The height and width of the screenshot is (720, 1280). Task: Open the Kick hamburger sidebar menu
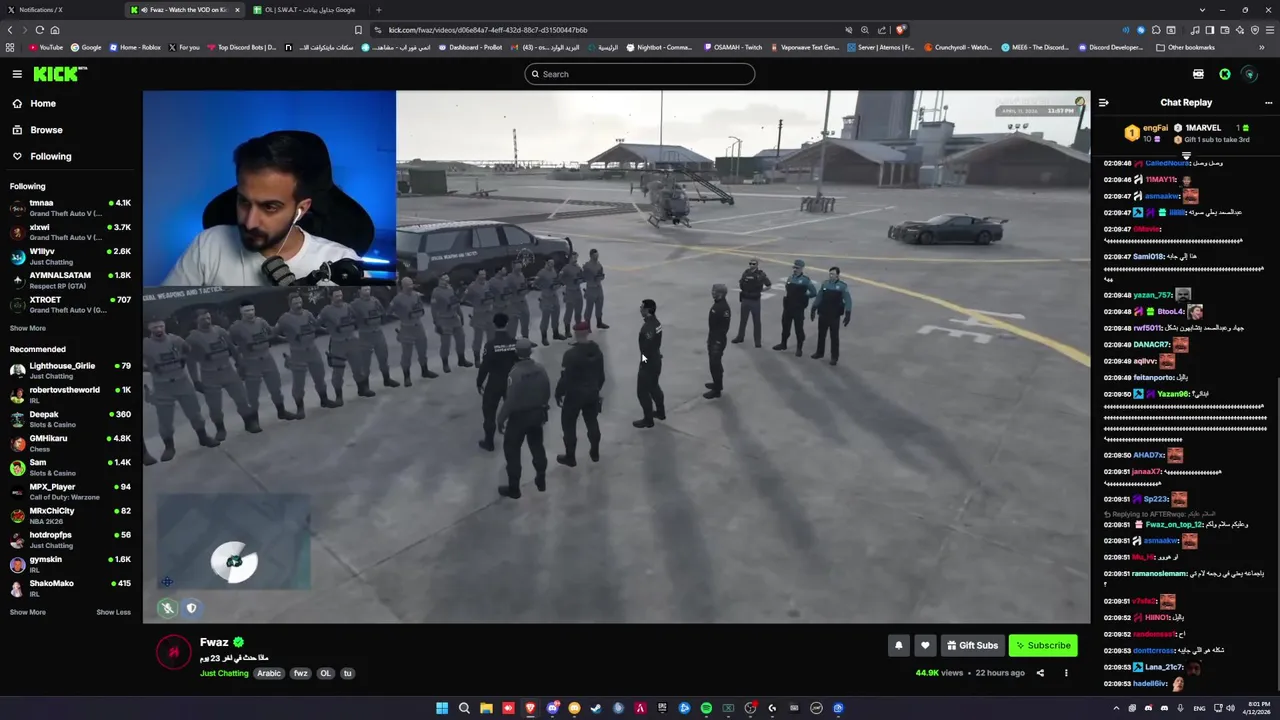tap(17, 74)
